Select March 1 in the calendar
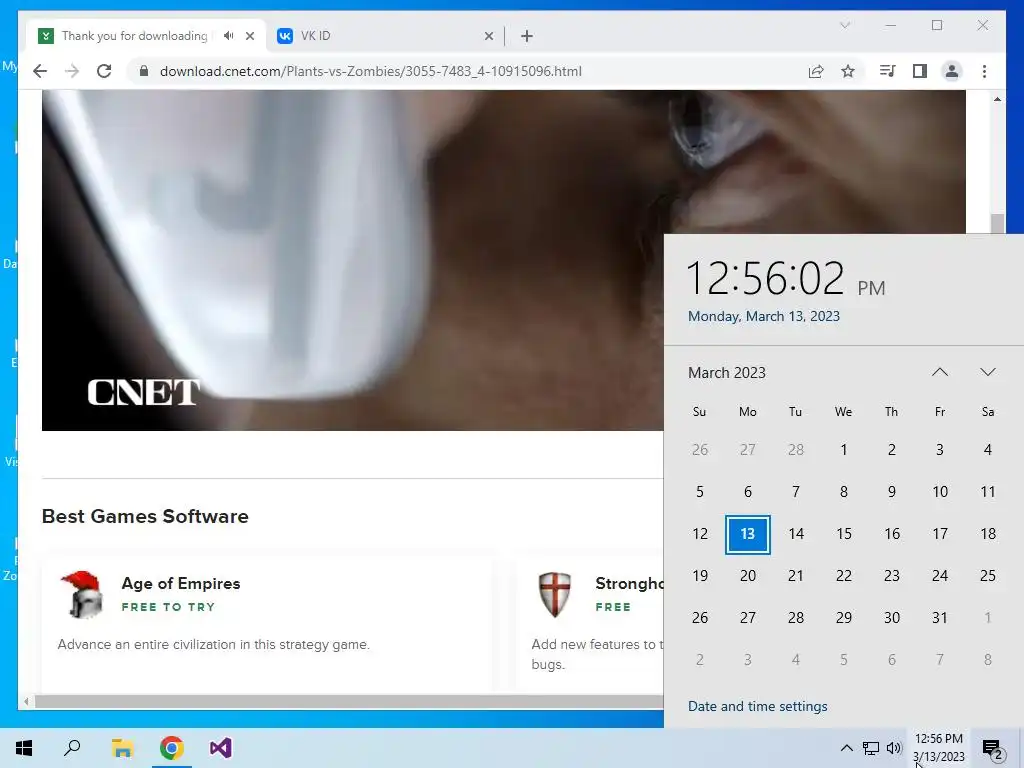This screenshot has height=768, width=1024. pos(844,450)
